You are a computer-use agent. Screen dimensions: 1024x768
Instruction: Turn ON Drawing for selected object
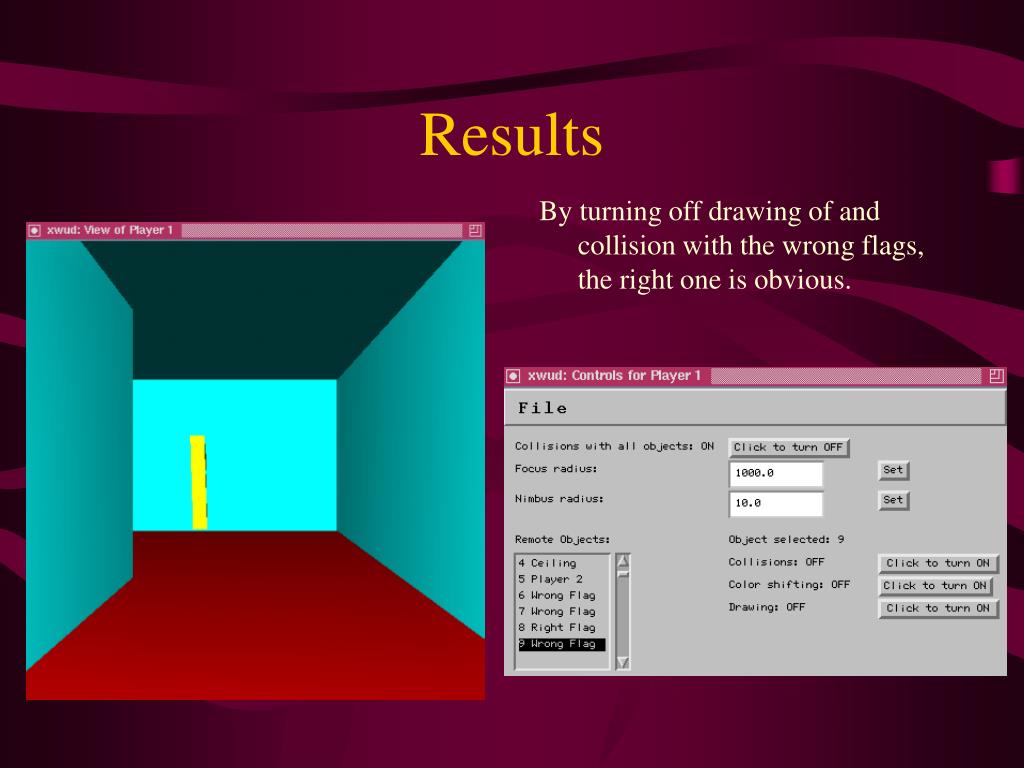tap(938, 608)
